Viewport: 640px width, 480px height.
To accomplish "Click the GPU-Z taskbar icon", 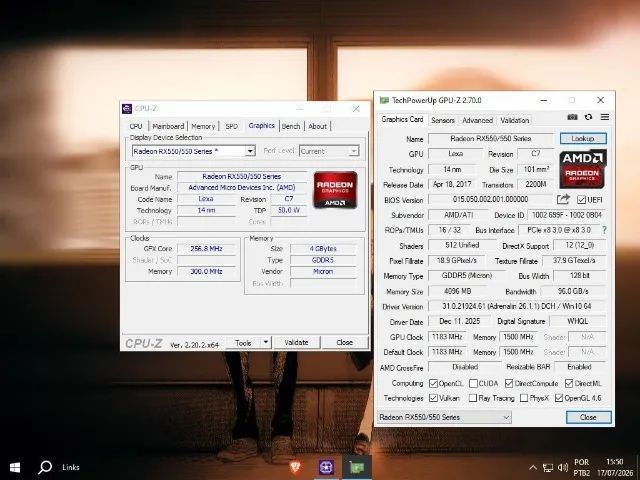I will (x=356, y=467).
